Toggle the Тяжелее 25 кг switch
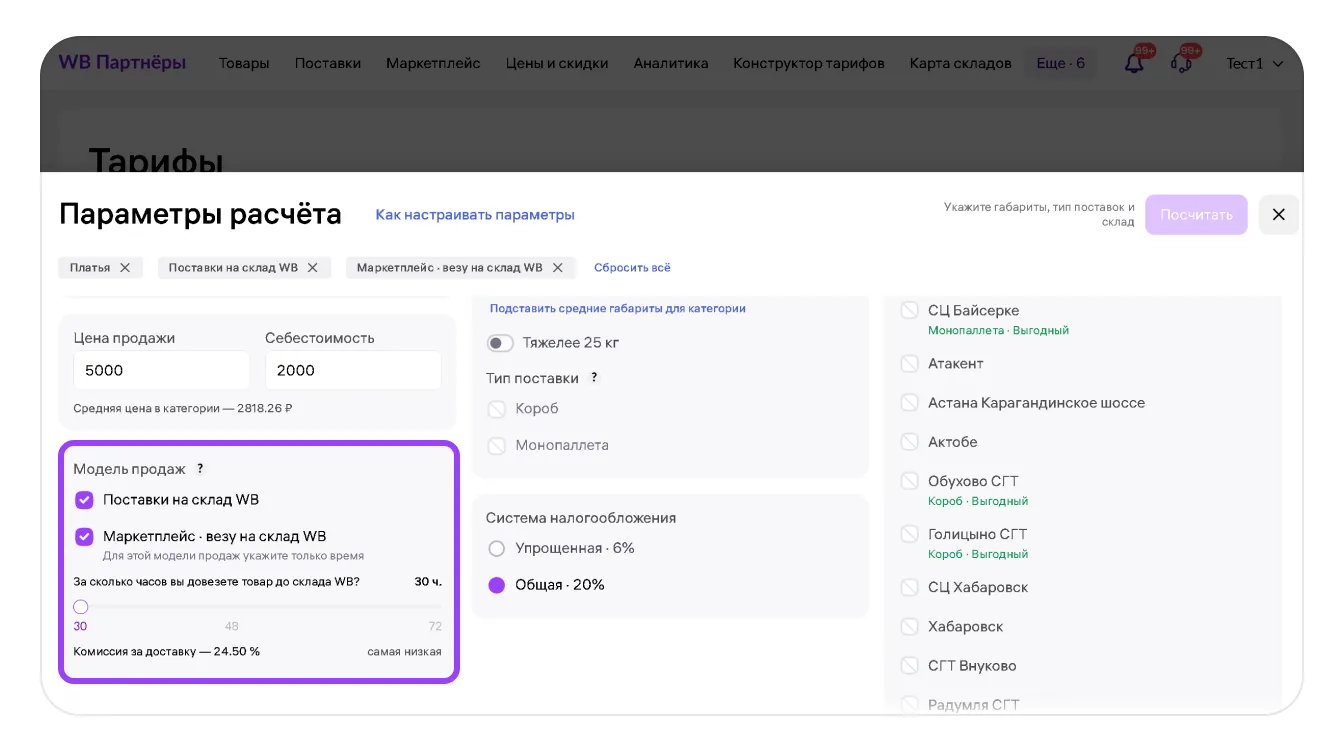Image resolution: width=1344 pixels, height=752 pixels. [500, 343]
